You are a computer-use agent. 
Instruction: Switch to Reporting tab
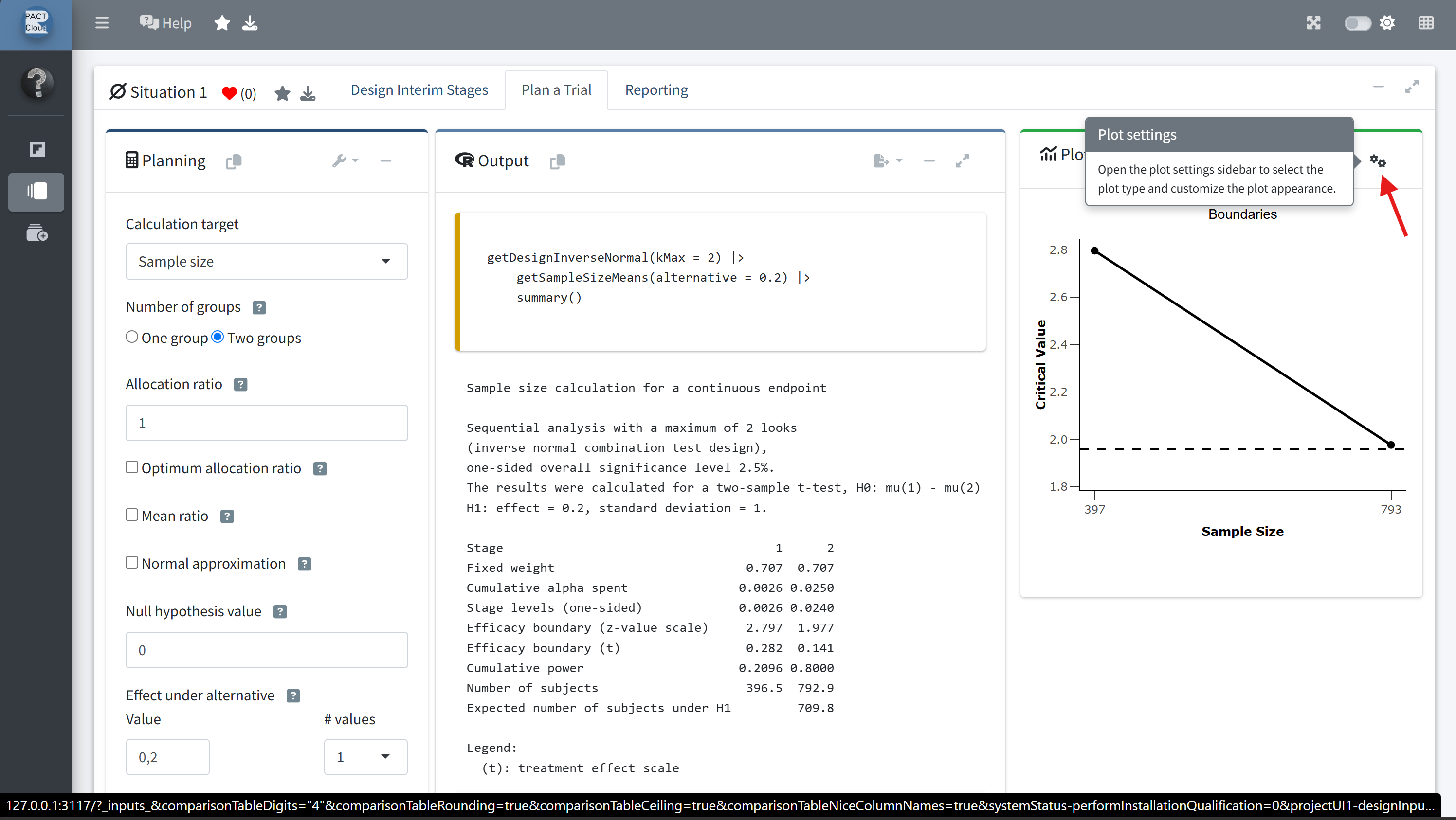(x=656, y=90)
